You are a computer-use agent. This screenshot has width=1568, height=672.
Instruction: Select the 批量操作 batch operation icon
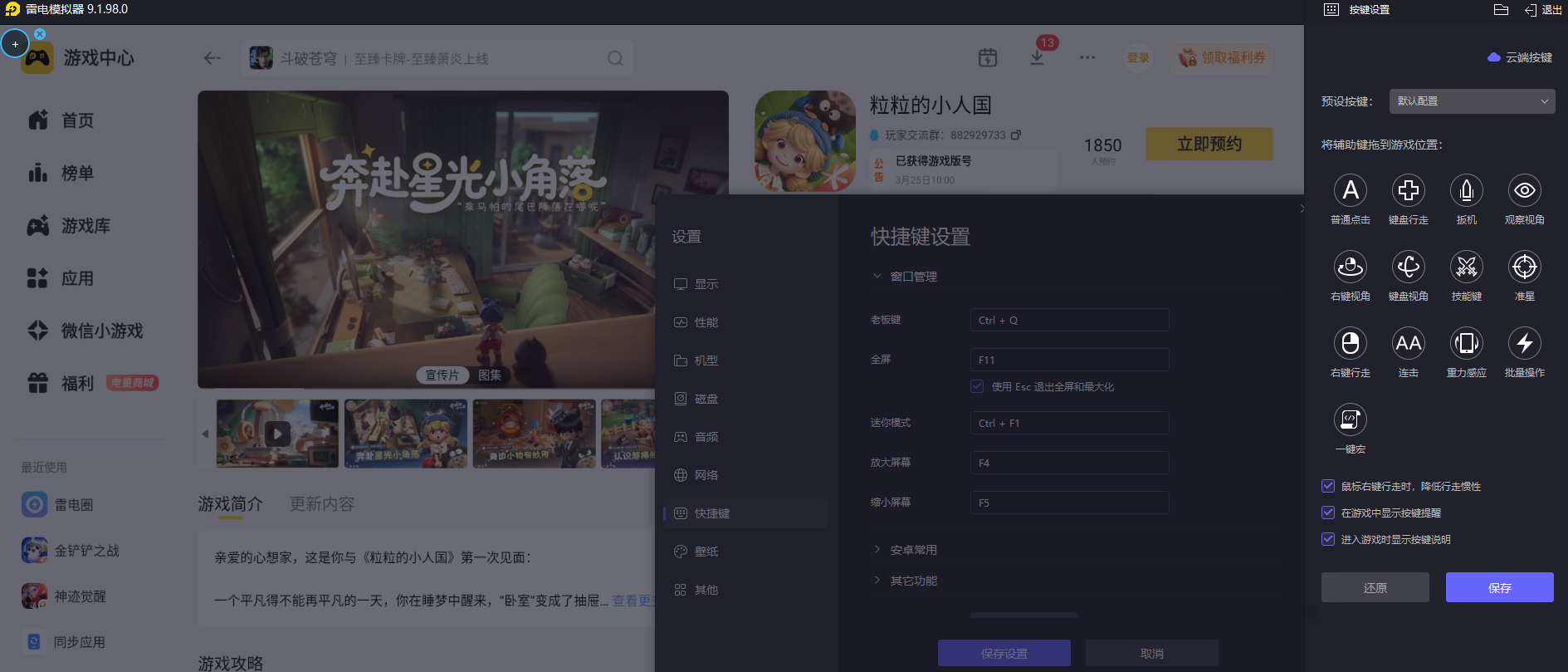[1525, 343]
